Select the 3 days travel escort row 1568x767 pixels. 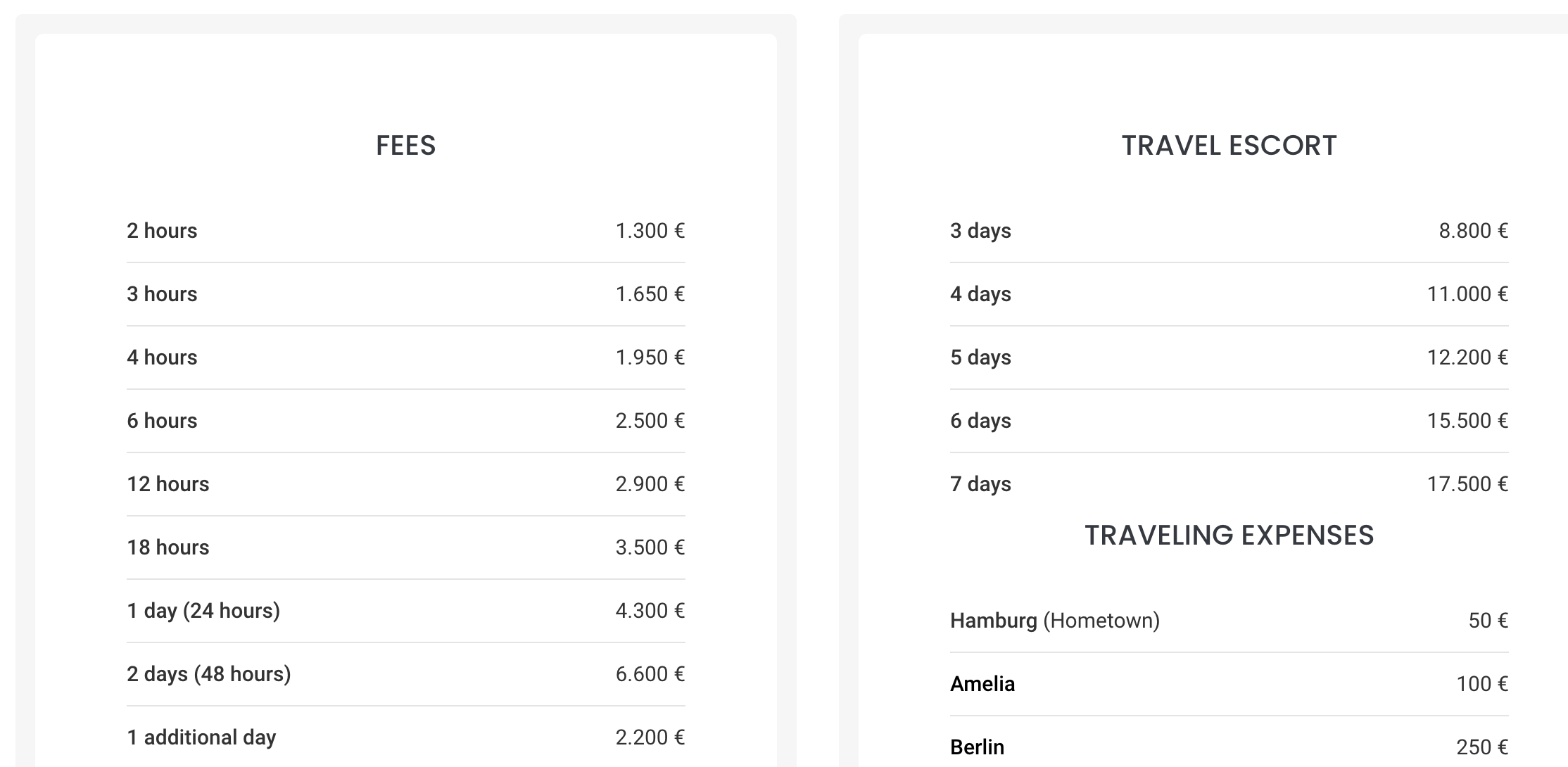pos(1229,231)
